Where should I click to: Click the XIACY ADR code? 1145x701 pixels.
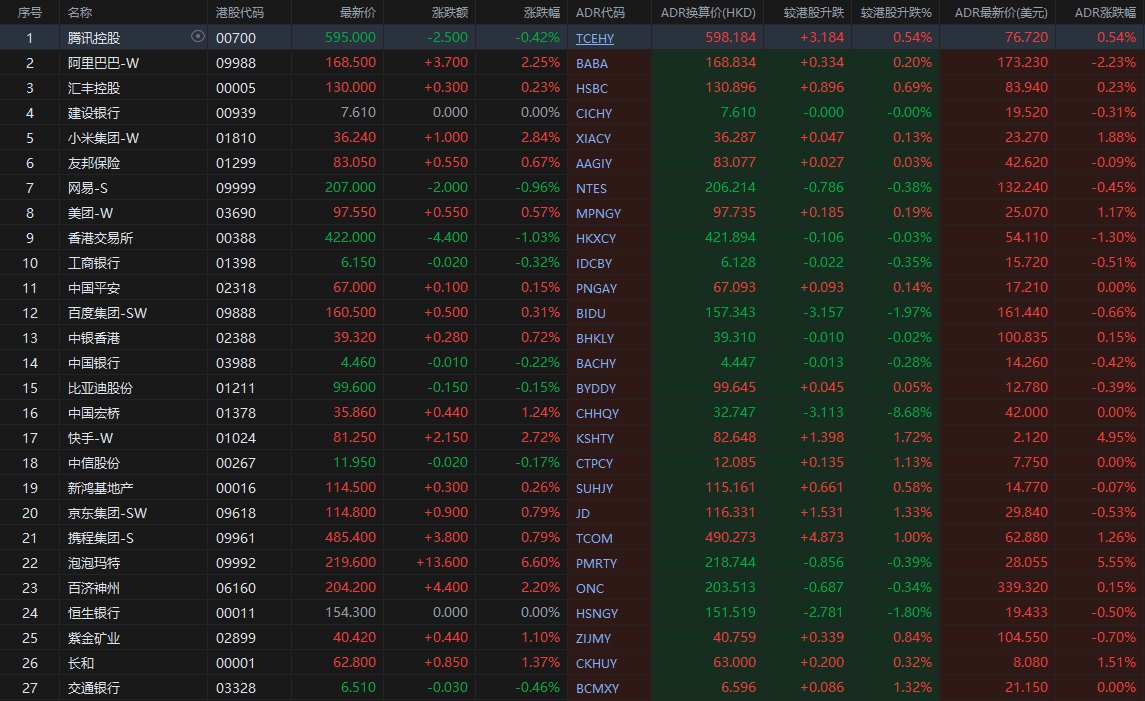pos(593,138)
